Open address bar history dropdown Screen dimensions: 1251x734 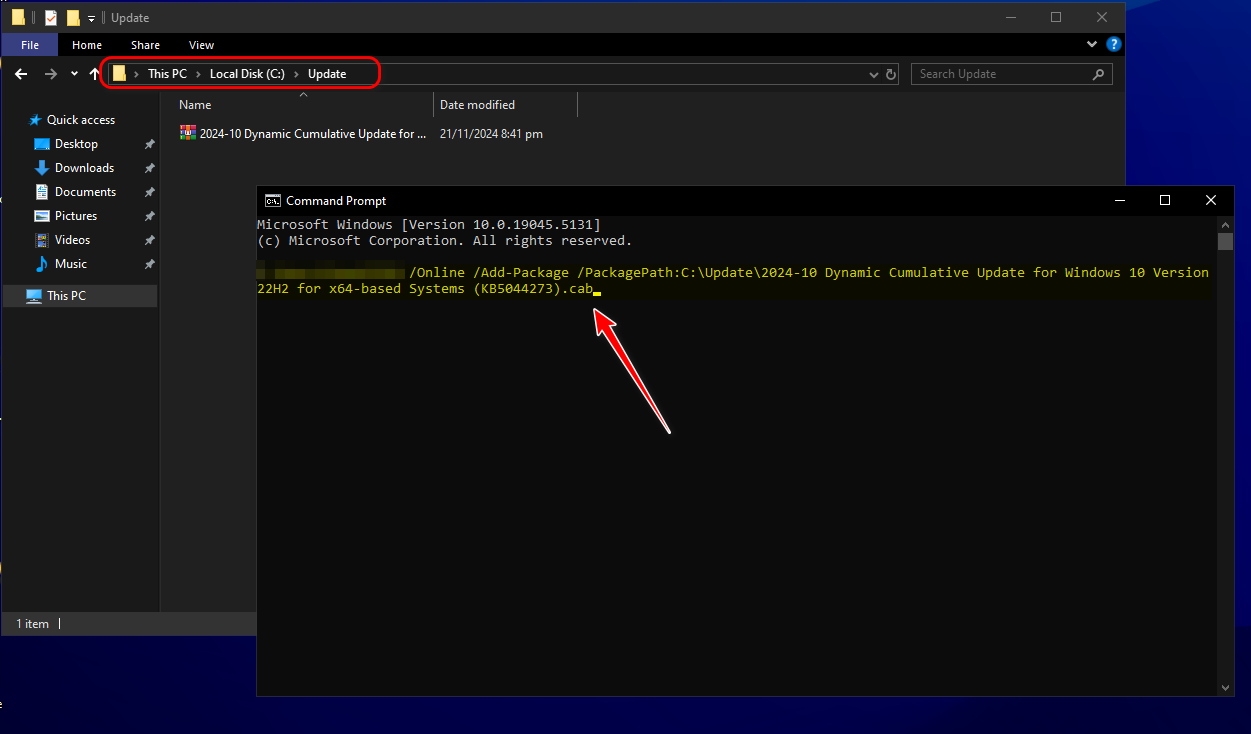tap(874, 74)
